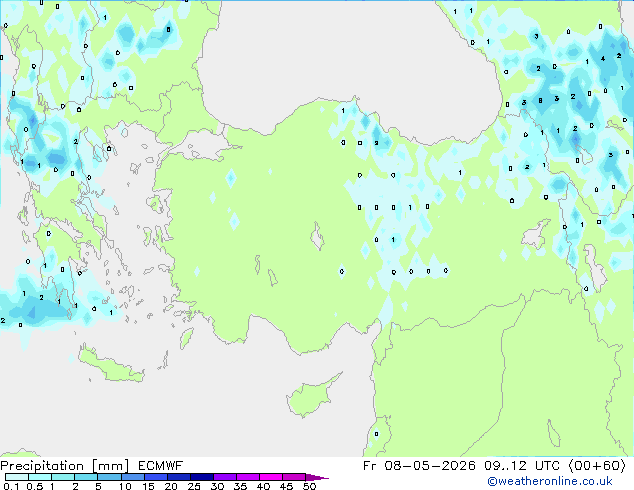This screenshot has width=634, height=490.
Task: Click the '0.5' legend scale number
Action: click(35, 486)
